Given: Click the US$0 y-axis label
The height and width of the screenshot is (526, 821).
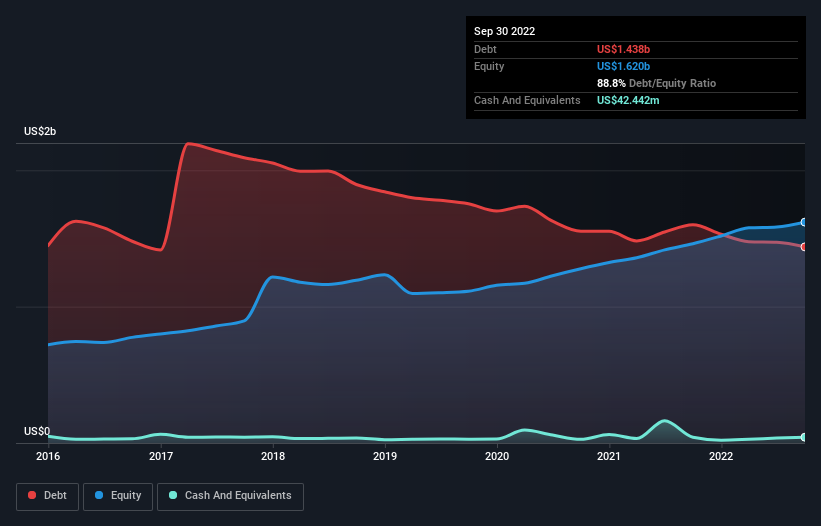Looking at the screenshot, I should coord(37,431).
